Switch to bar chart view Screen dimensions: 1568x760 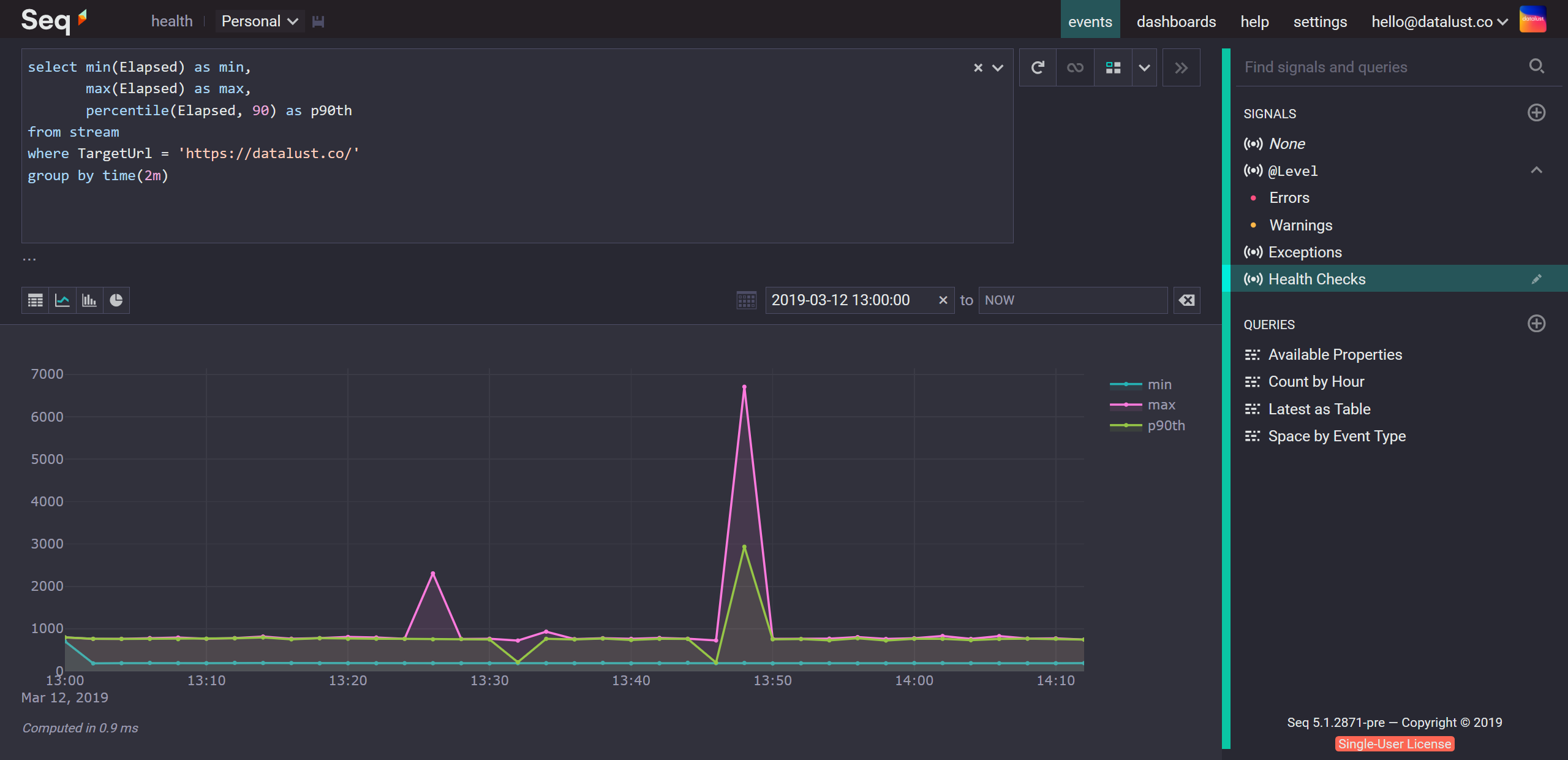(x=89, y=300)
